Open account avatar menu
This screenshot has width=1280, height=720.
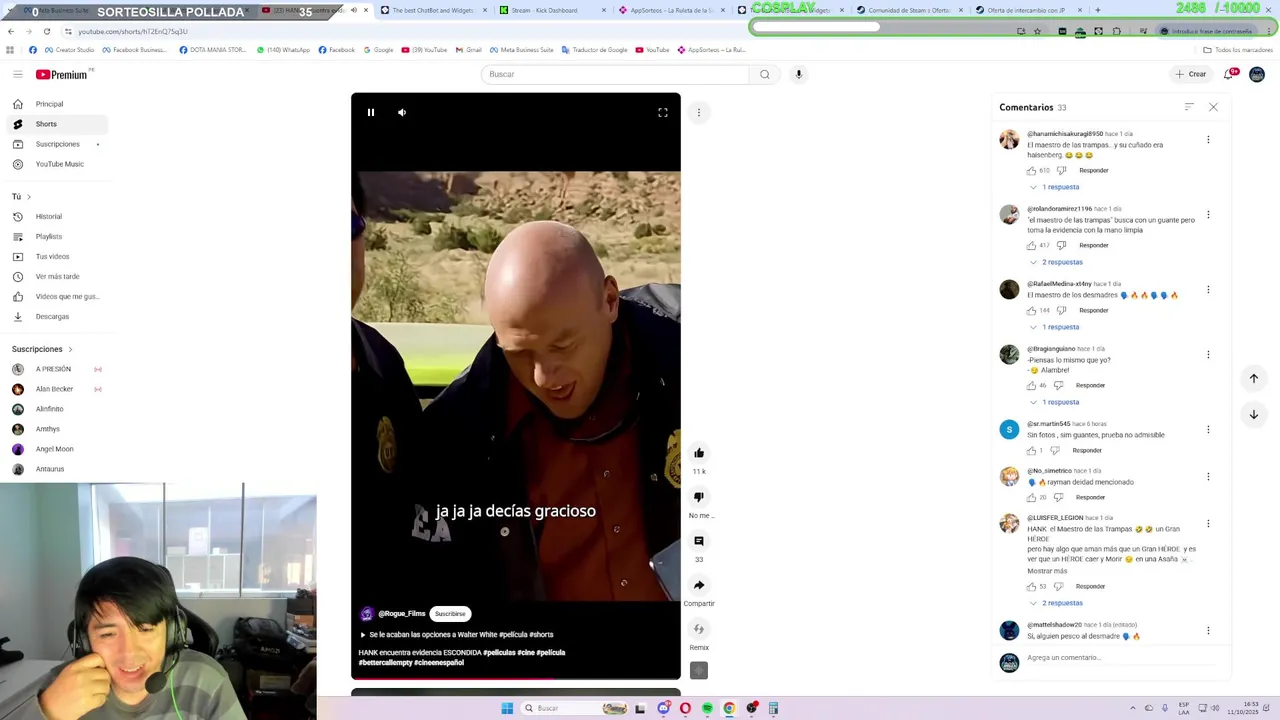[1257, 74]
